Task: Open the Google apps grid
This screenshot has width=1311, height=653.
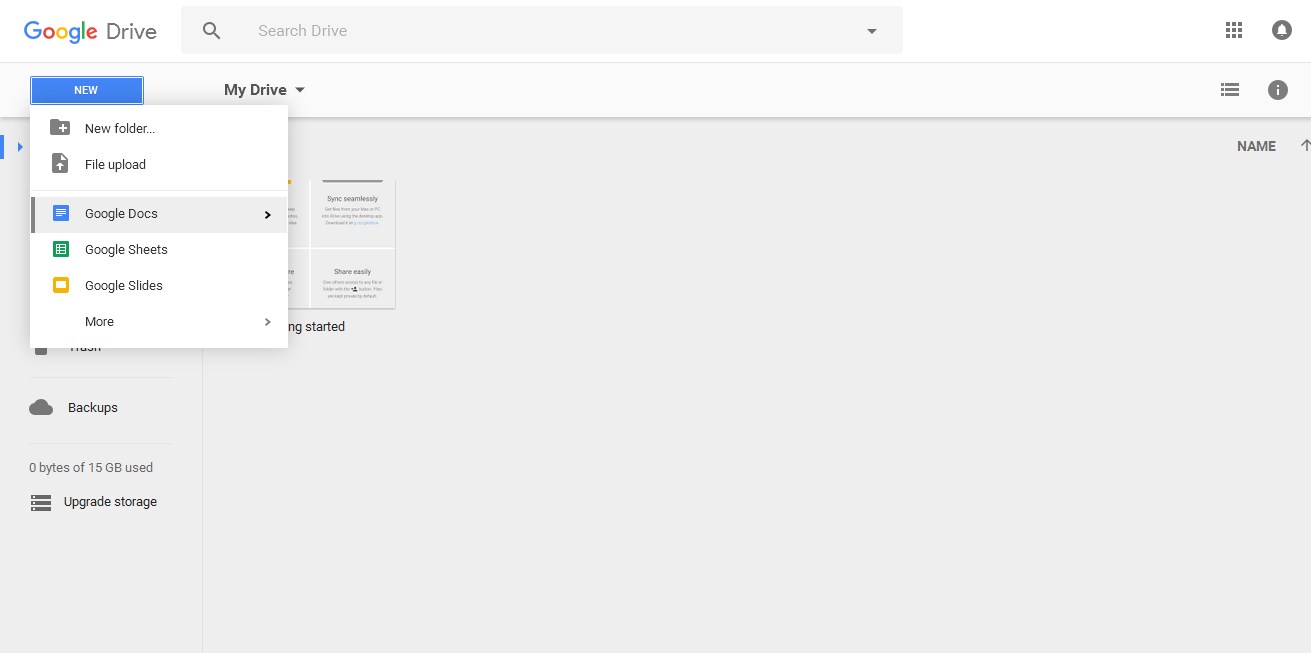Action: click(x=1234, y=30)
